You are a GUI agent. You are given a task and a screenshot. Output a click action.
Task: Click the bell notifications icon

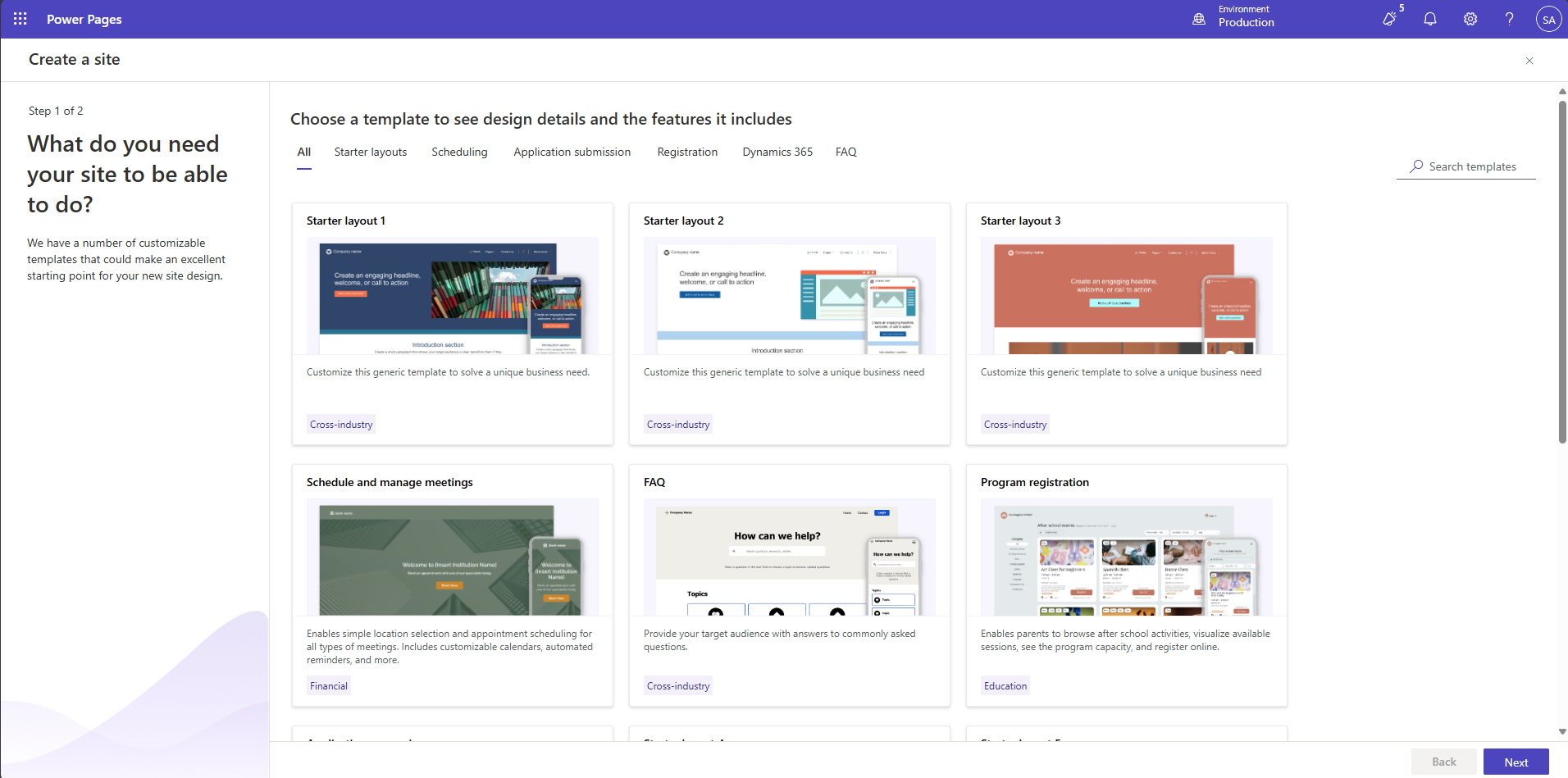click(1430, 18)
